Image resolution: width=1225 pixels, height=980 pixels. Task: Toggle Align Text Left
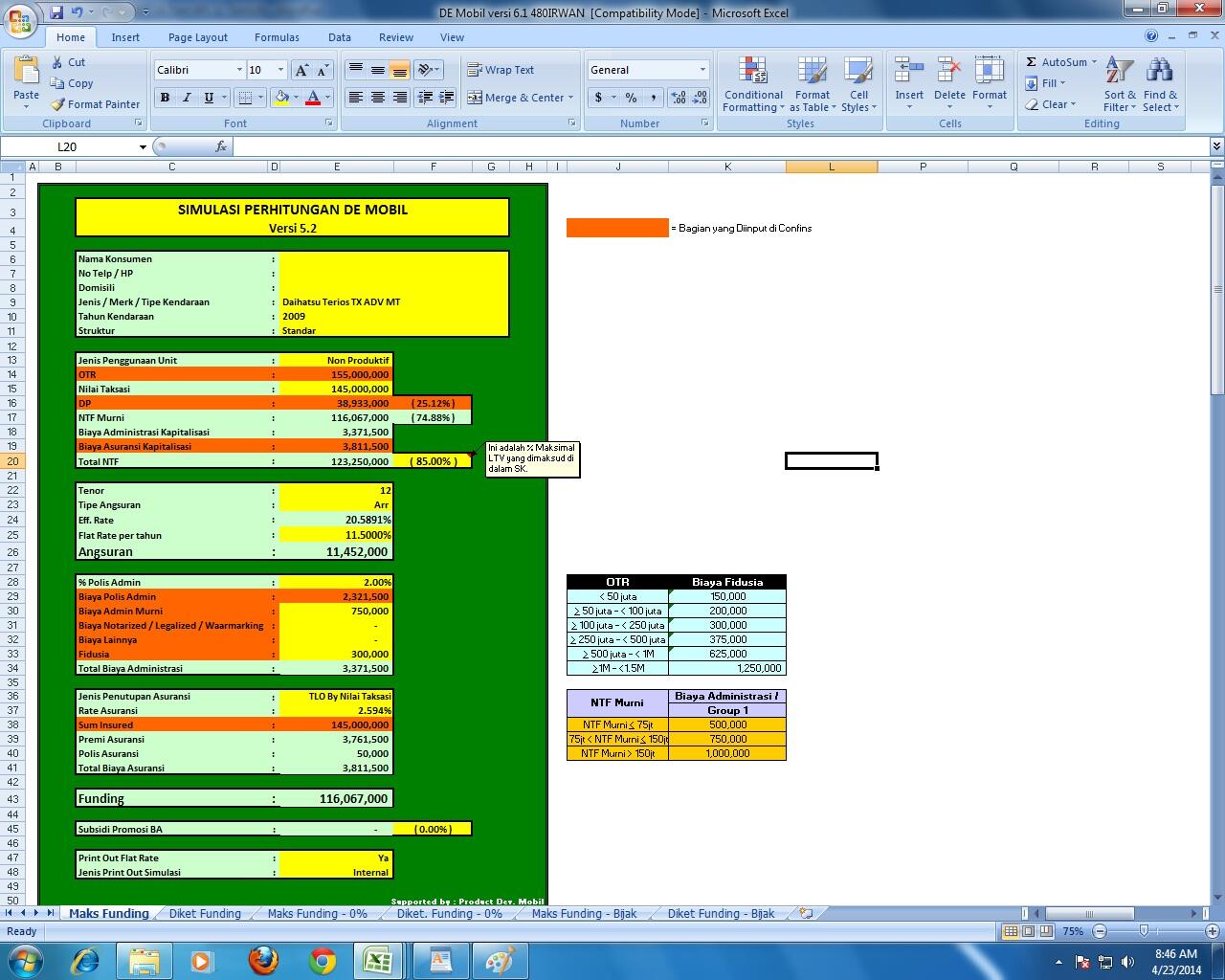pyautogui.click(x=355, y=98)
